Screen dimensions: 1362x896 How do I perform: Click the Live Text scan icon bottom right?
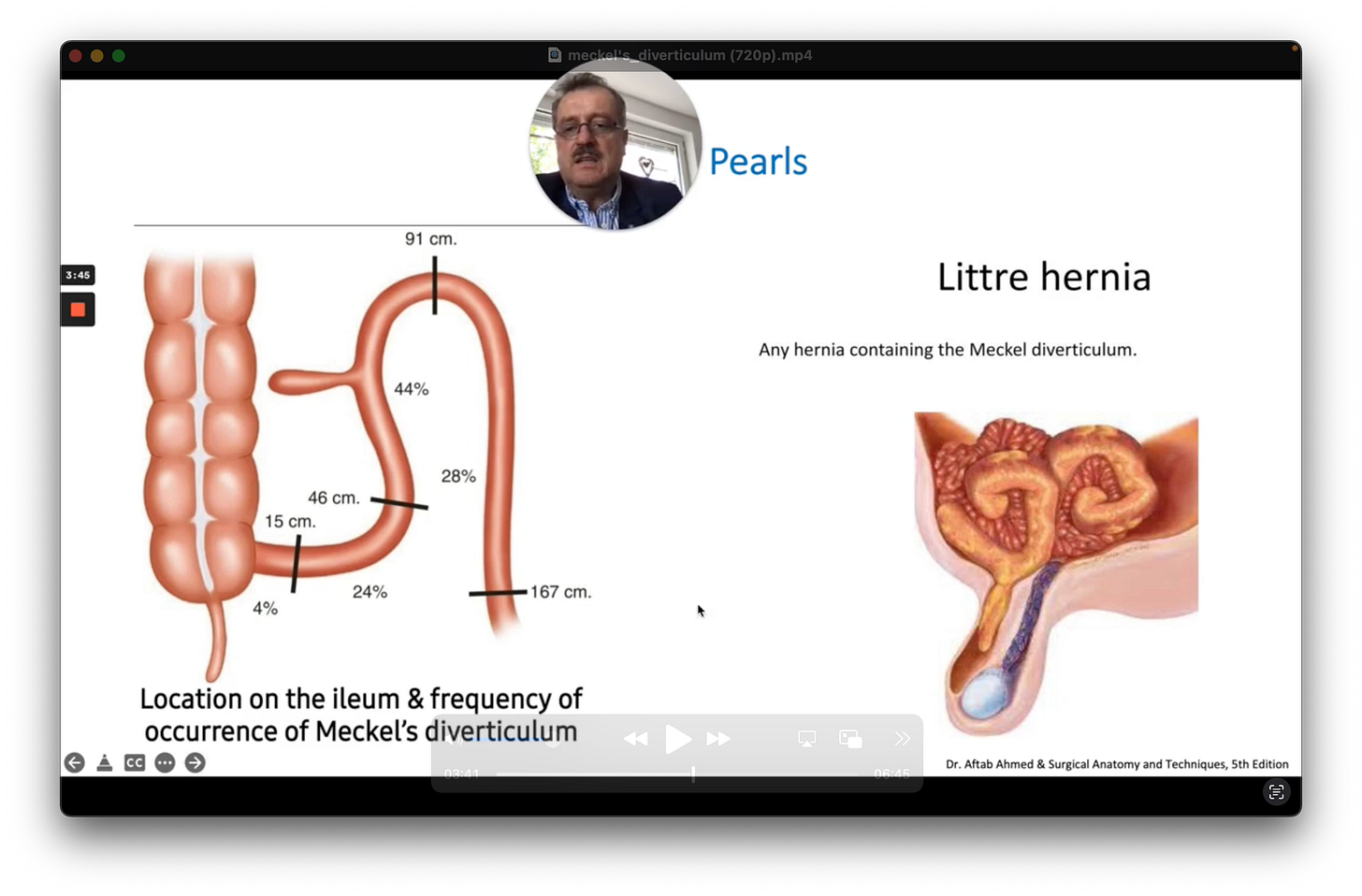1276,792
